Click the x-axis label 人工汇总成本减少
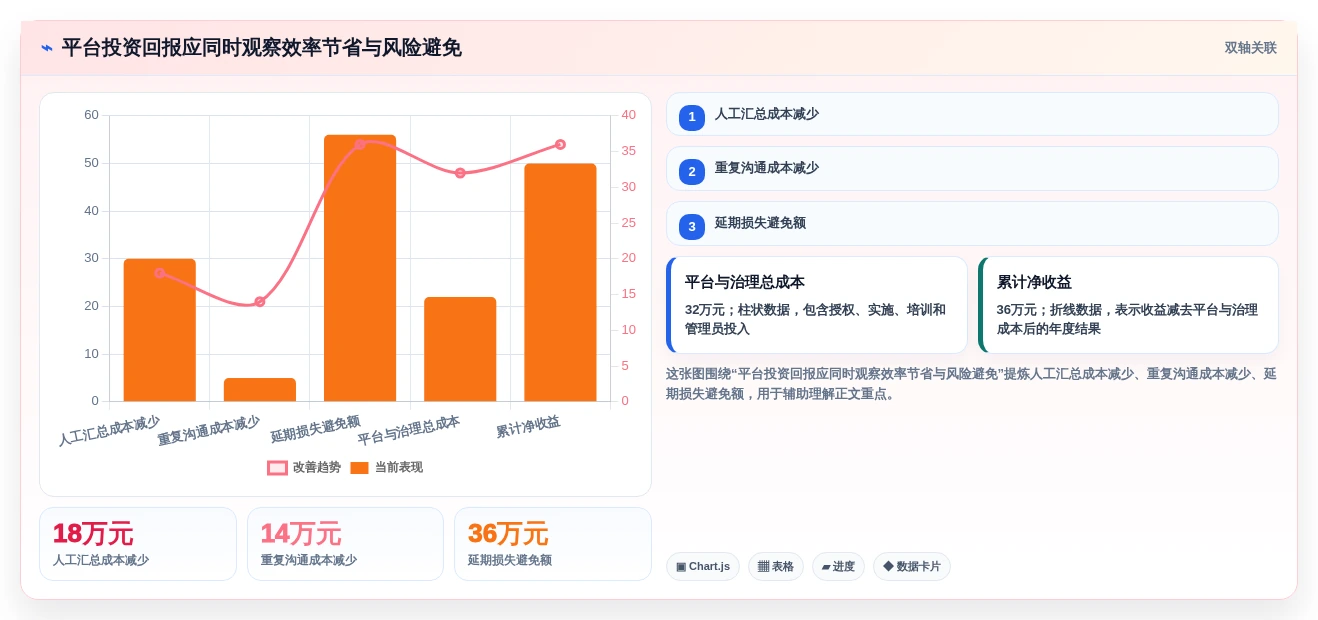The width and height of the screenshot is (1318, 620). pos(109,431)
